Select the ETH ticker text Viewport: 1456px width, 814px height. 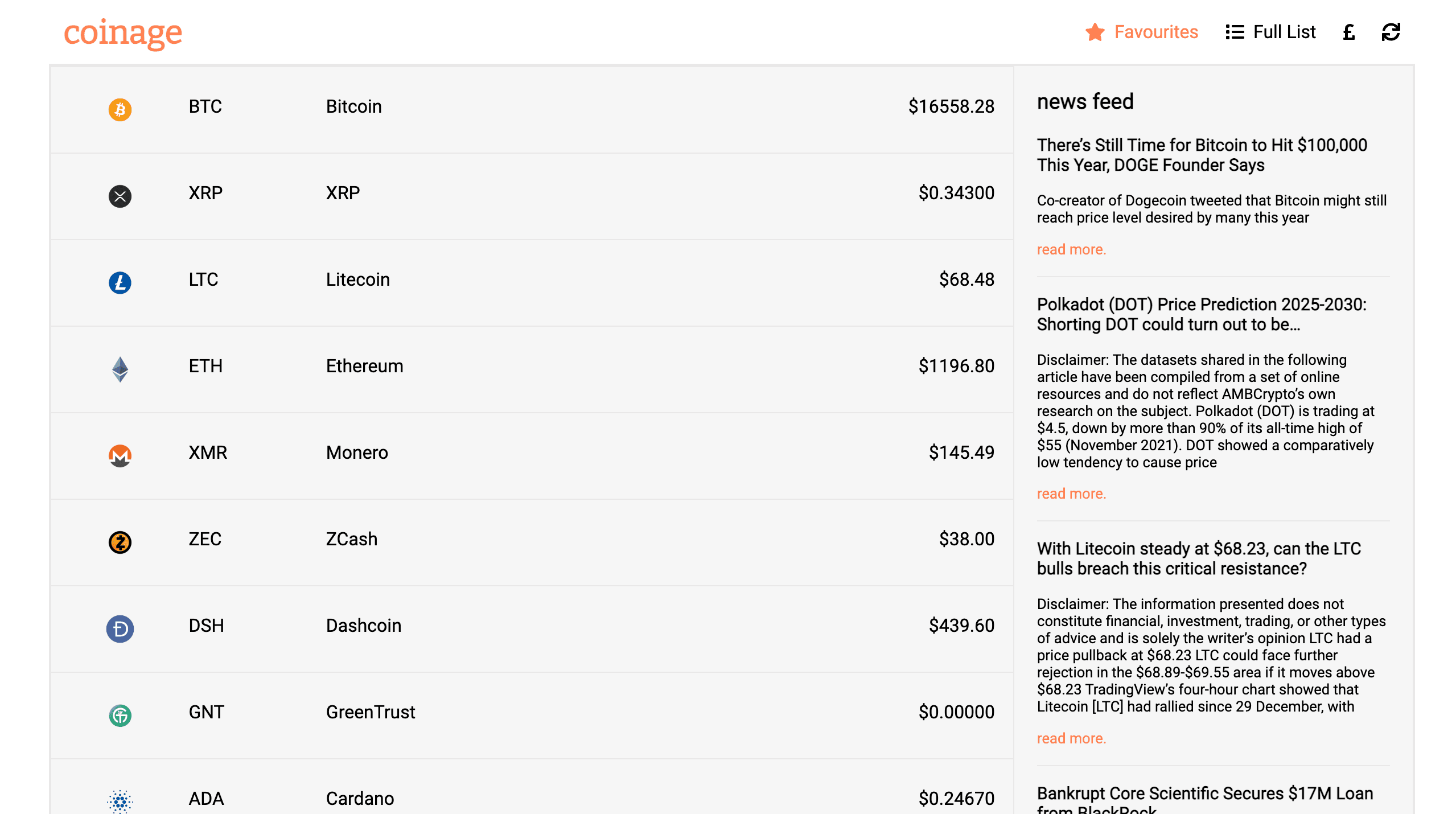pos(205,366)
